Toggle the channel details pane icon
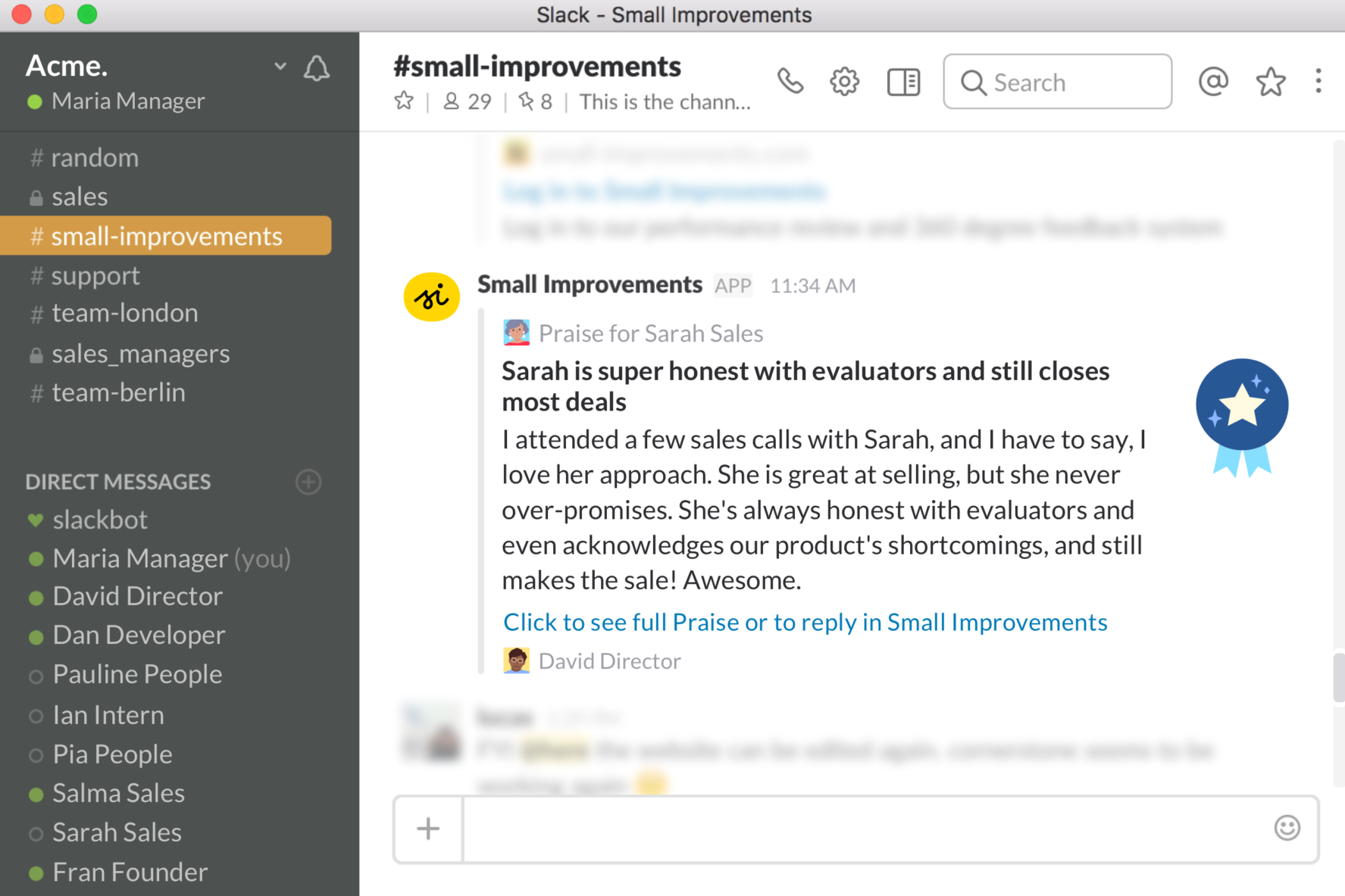1345x896 pixels. [x=903, y=82]
